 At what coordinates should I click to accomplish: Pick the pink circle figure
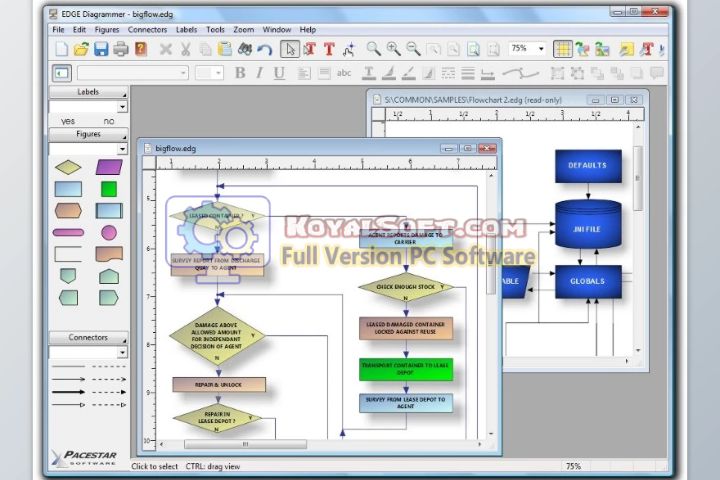tap(109, 233)
